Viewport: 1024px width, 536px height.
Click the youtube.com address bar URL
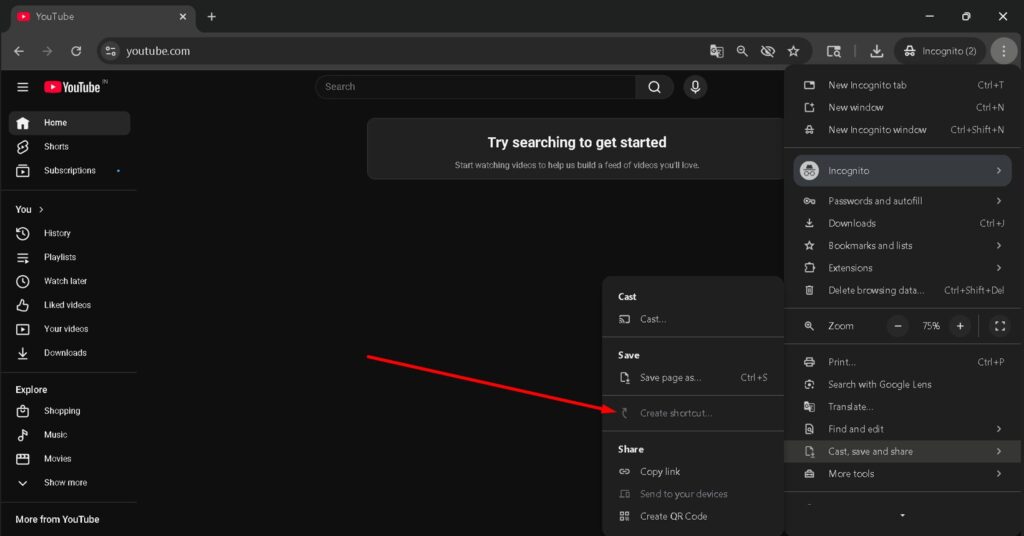[158, 51]
